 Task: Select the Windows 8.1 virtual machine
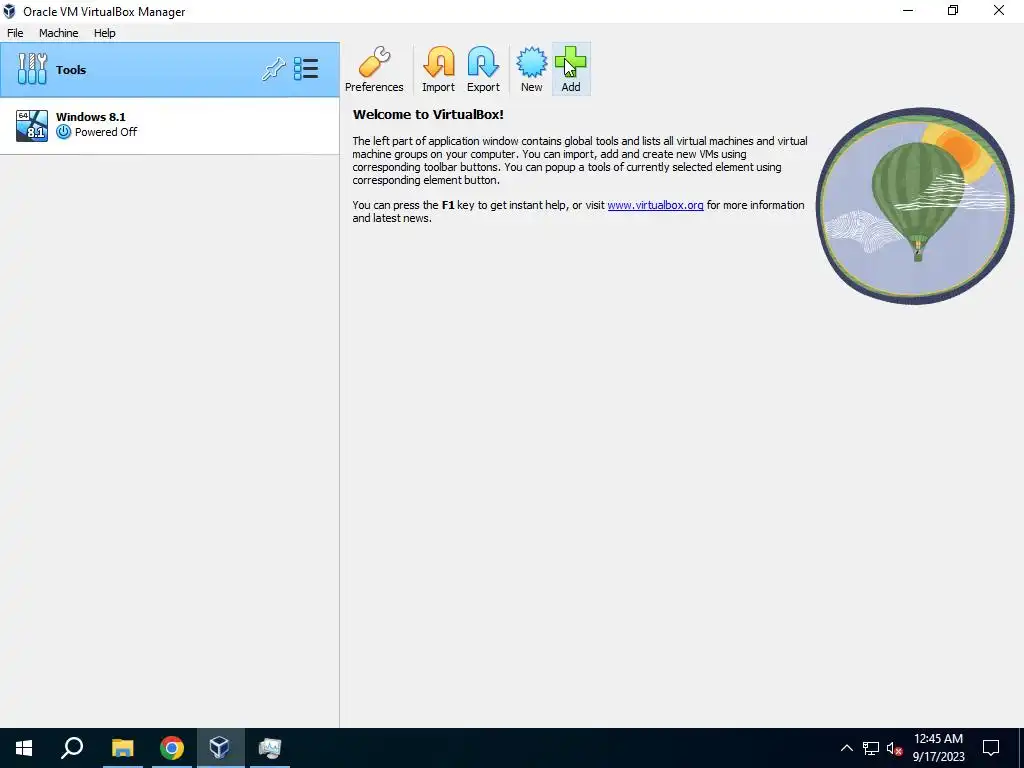click(170, 125)
